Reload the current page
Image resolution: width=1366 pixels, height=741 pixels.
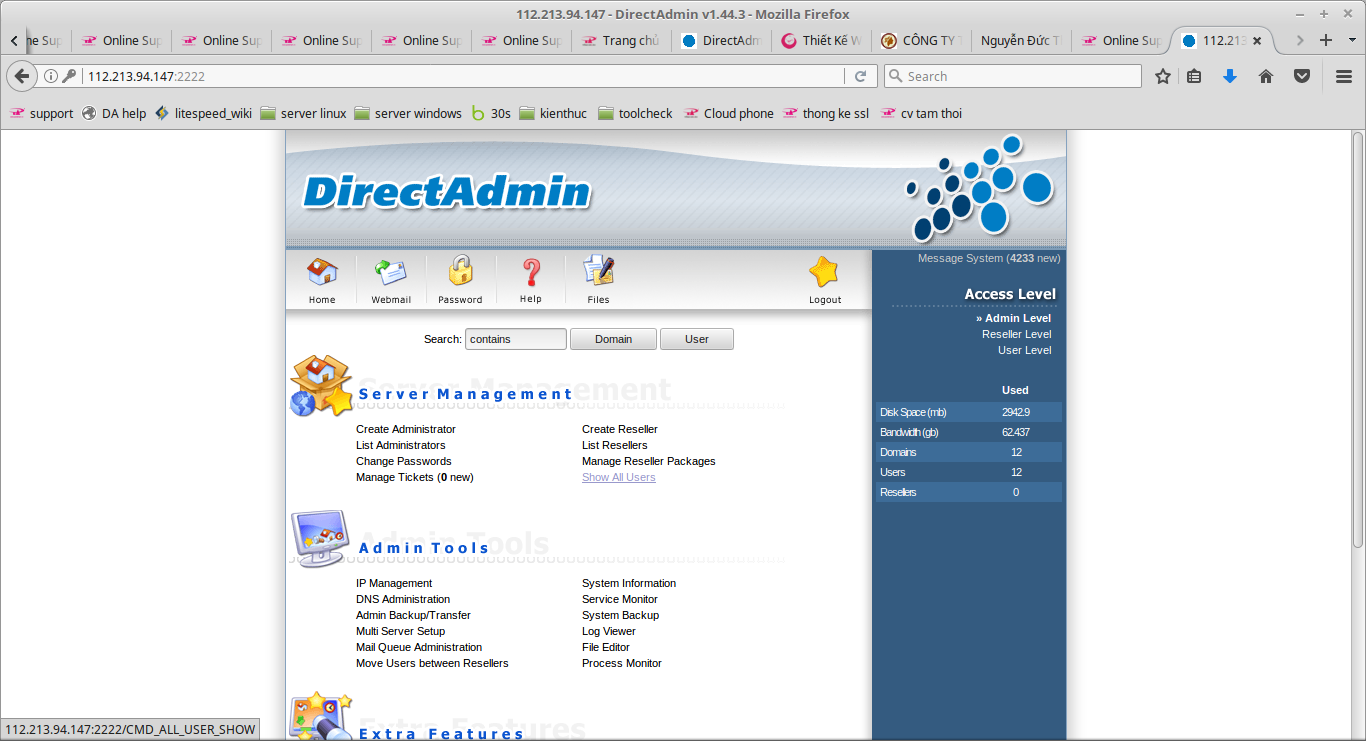pos(860,76)
